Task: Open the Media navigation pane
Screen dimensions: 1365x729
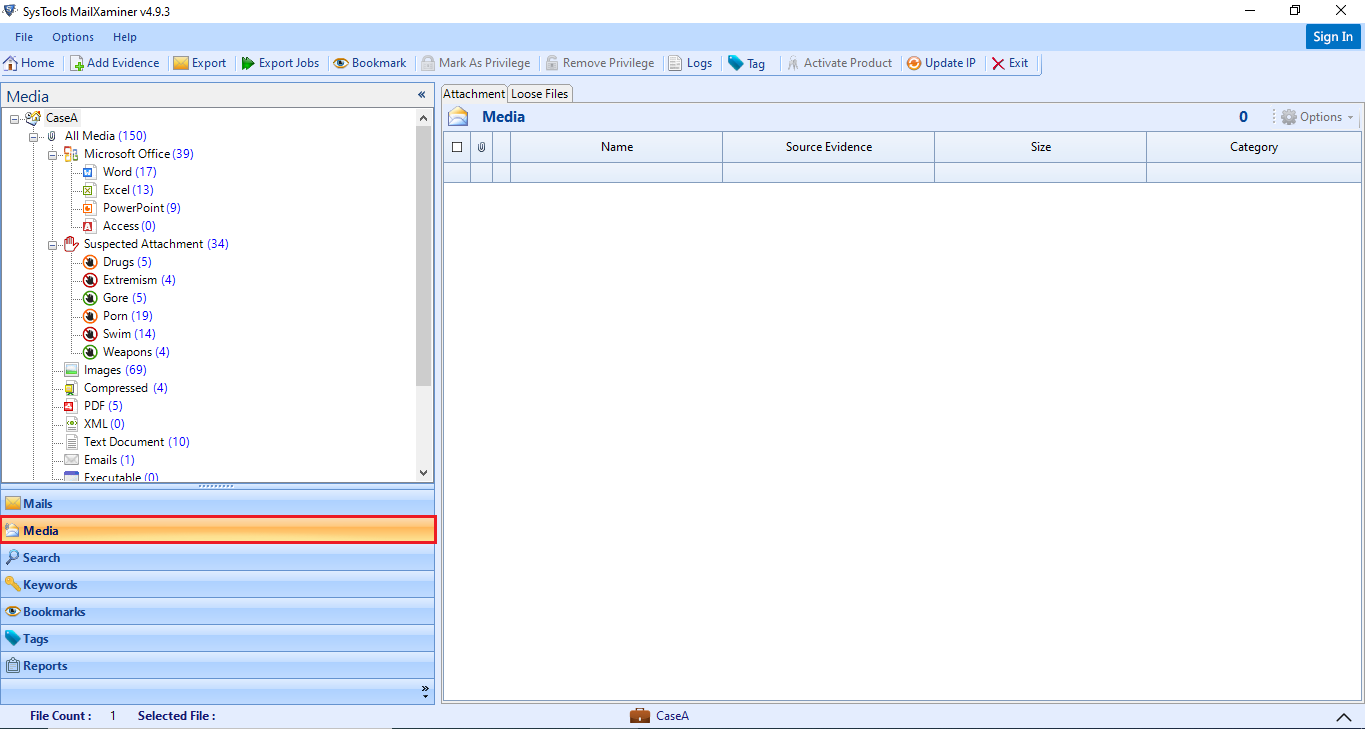Action: pos(218,531)
